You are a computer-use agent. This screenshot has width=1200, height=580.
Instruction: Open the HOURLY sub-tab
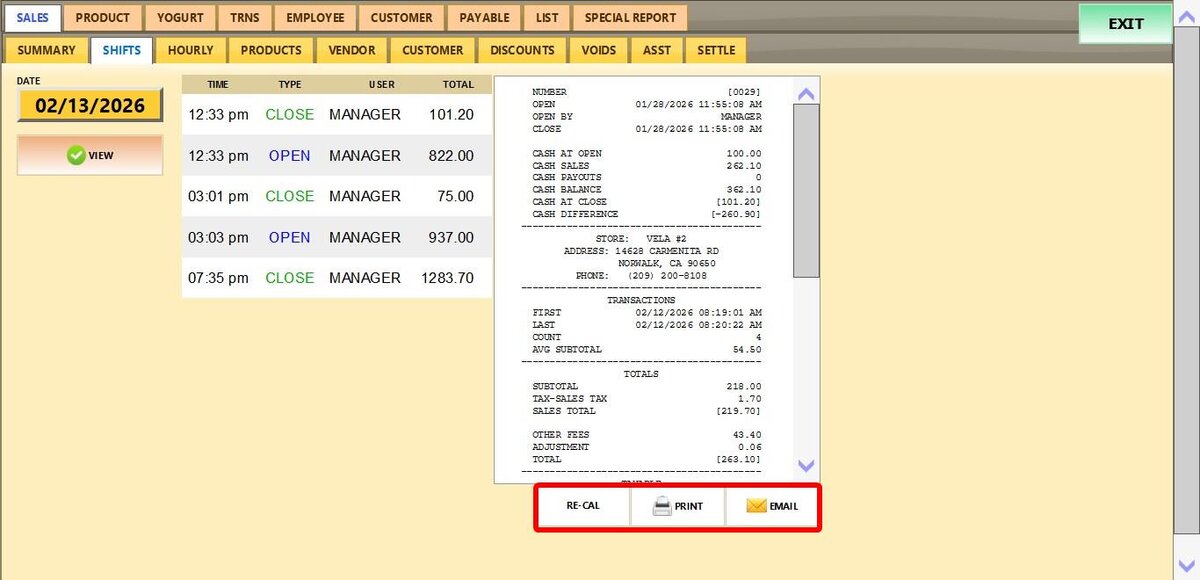(190, 50)
